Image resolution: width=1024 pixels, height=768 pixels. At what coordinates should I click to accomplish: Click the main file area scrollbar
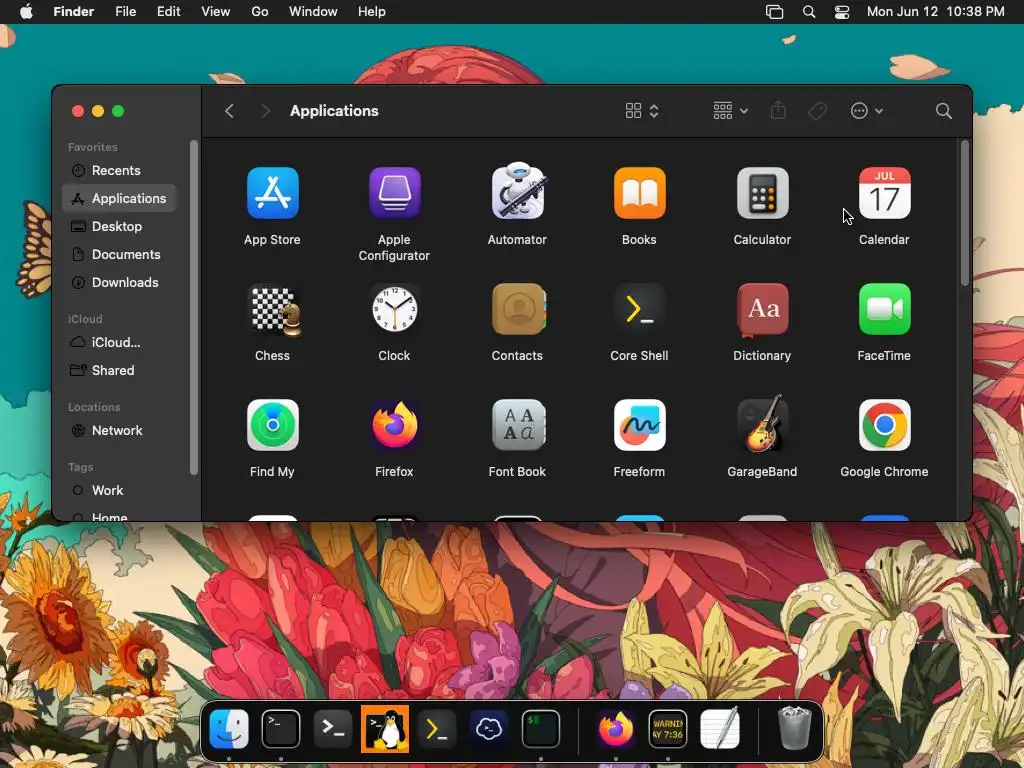click(965, 213)
